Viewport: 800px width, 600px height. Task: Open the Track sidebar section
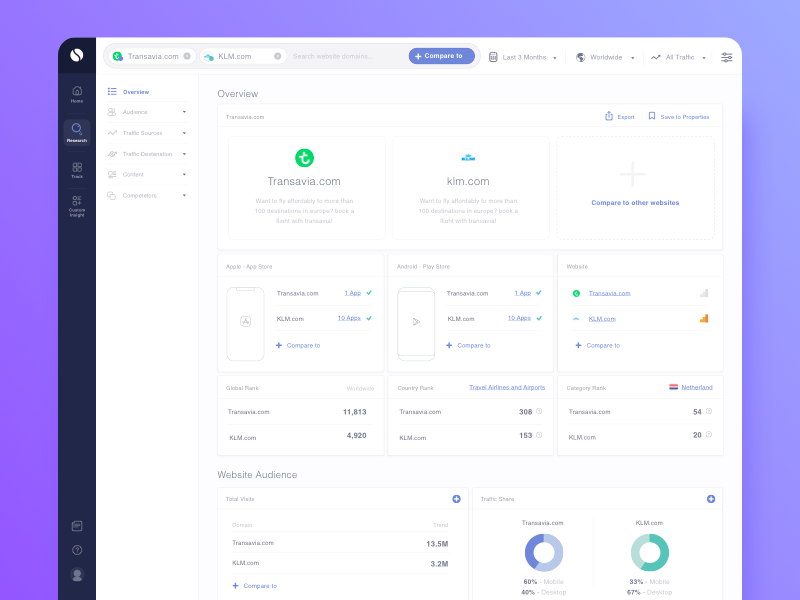77,170
